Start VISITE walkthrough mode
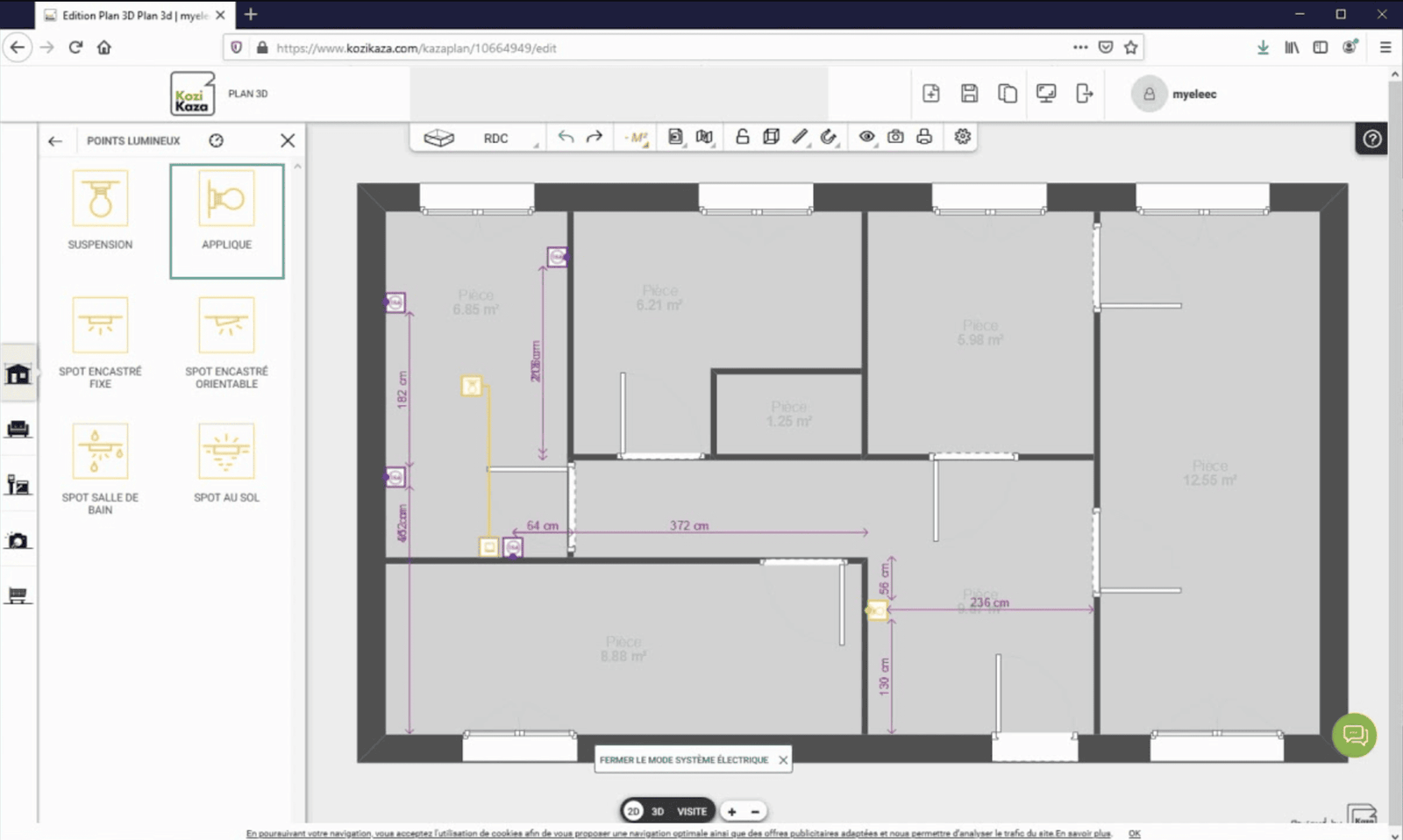The width and height of the screenshot is (1403, 840). click(x=692, y=811)
